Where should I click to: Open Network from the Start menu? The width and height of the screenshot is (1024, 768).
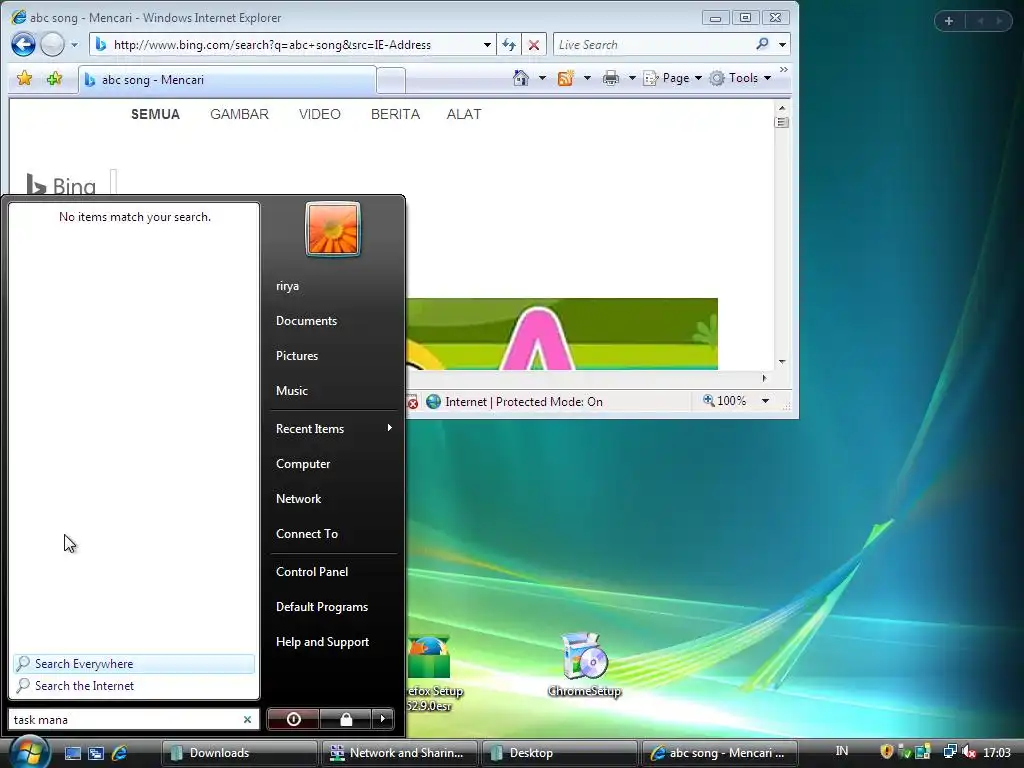[298, 499]
